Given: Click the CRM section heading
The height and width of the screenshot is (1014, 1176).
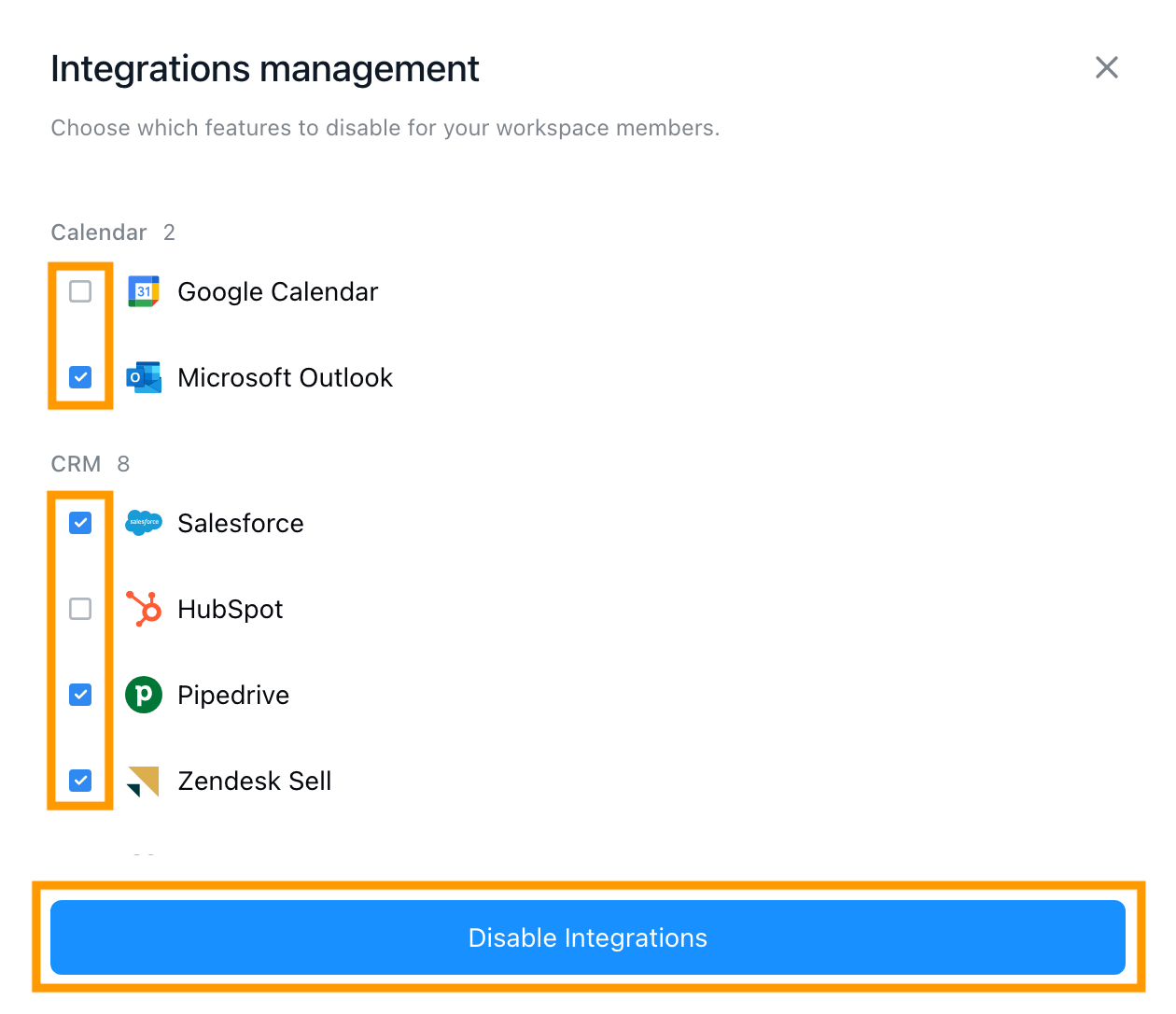Looking at the screenshot, I should (x=76, y=464).
